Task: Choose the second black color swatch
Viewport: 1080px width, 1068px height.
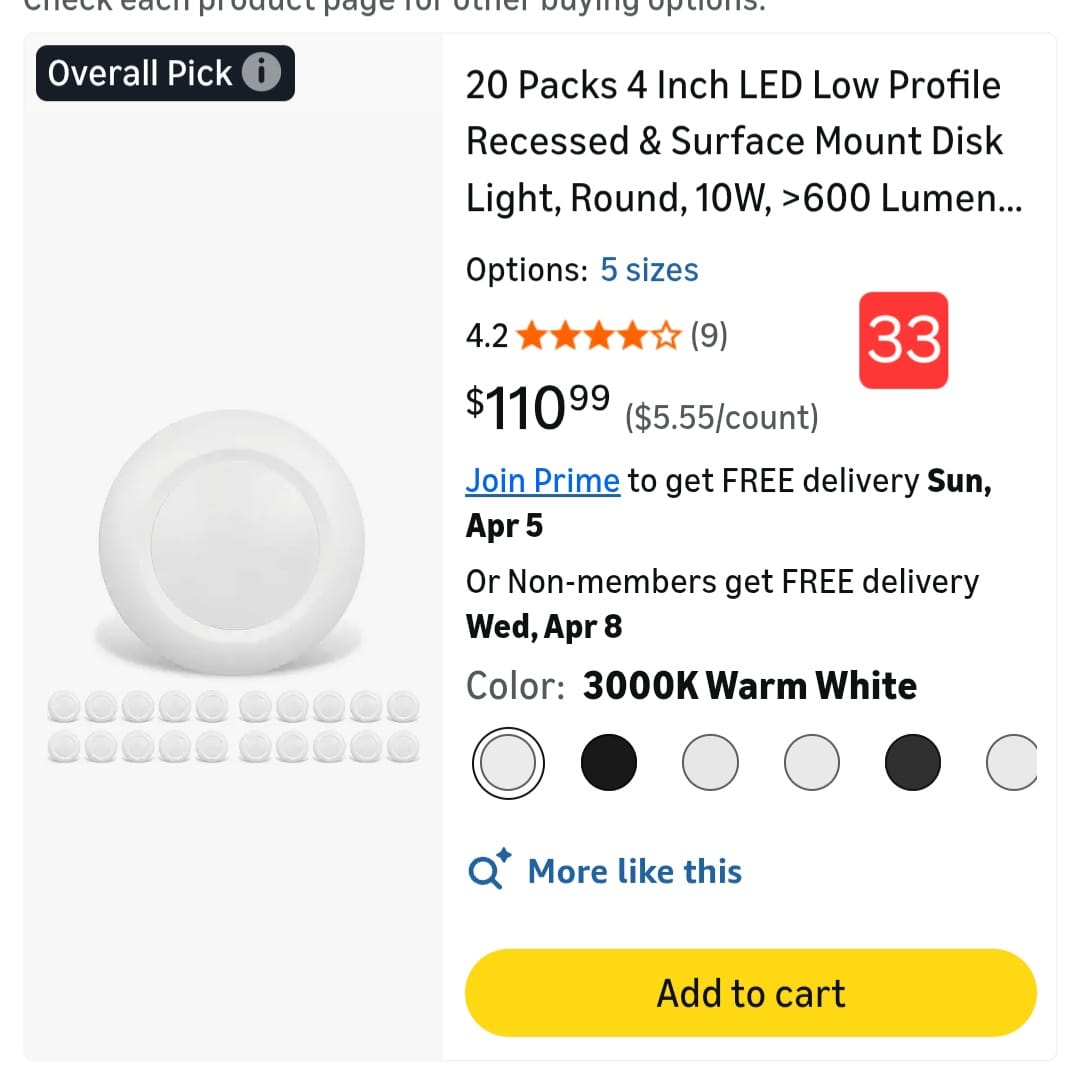Action: (608, 763)
